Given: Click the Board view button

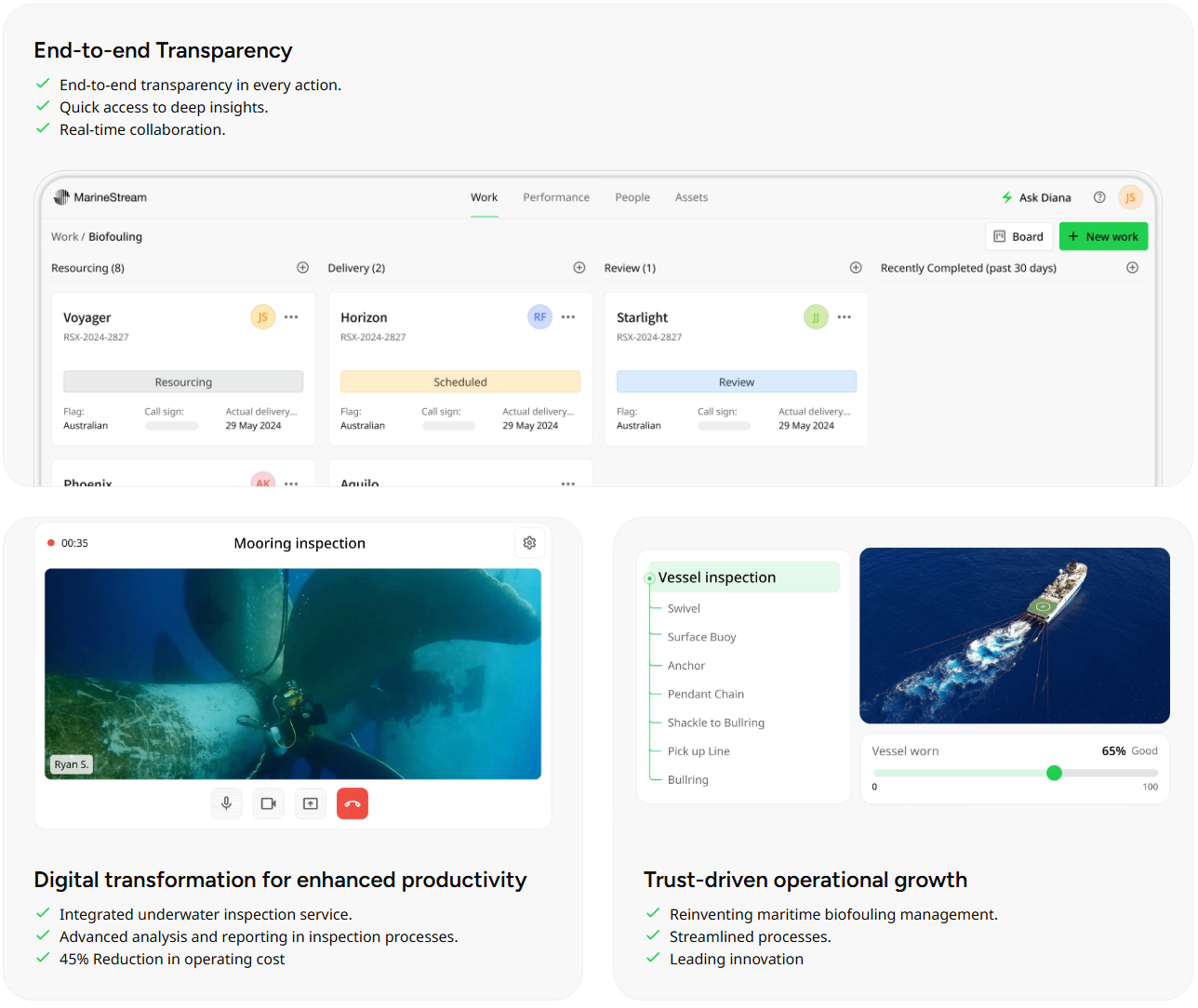Looking at the screenshot, I should click(1018, 236).
